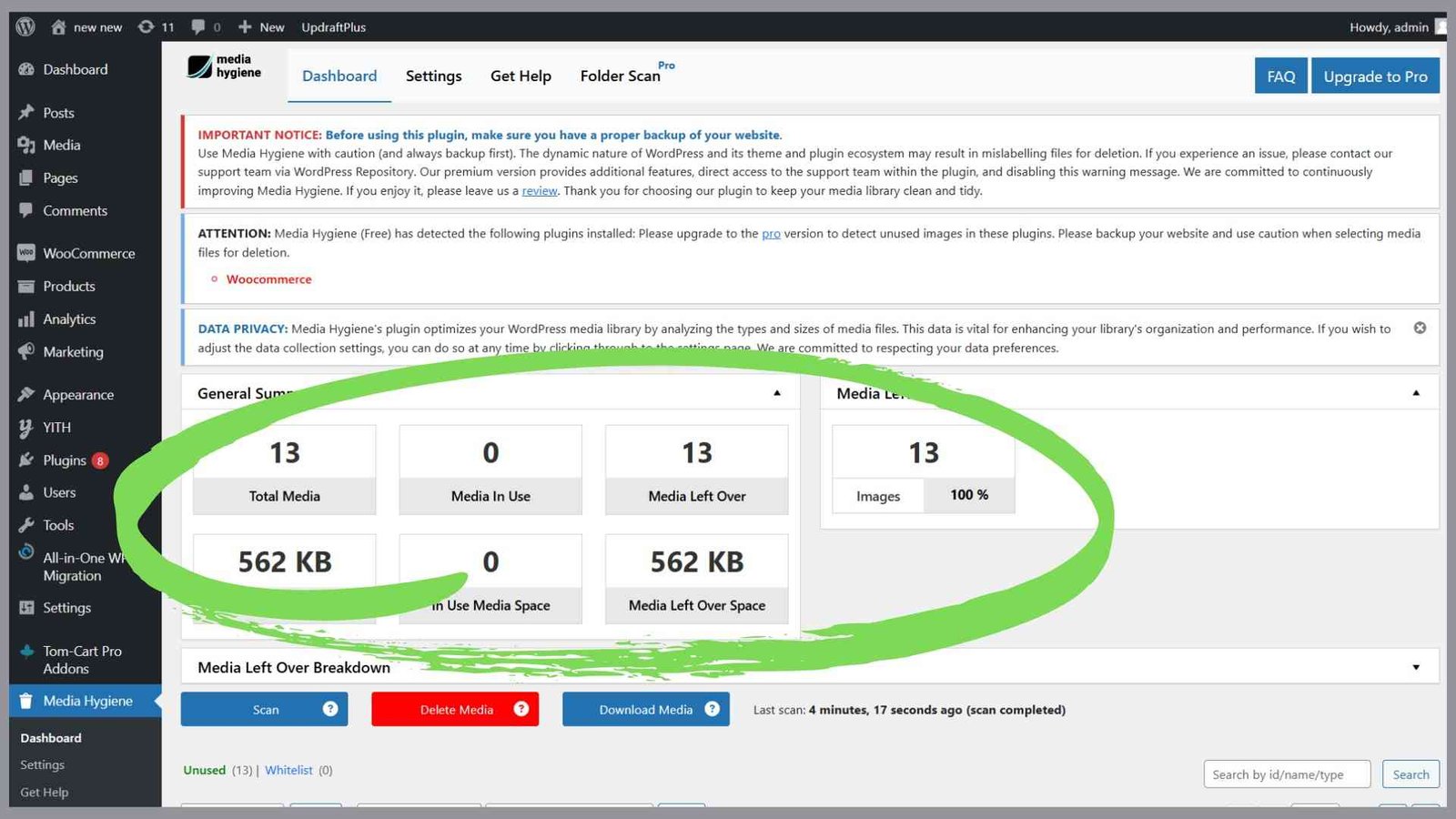
Task: Click the 0 Media In Use card
Action: click(x=490, y=470)
